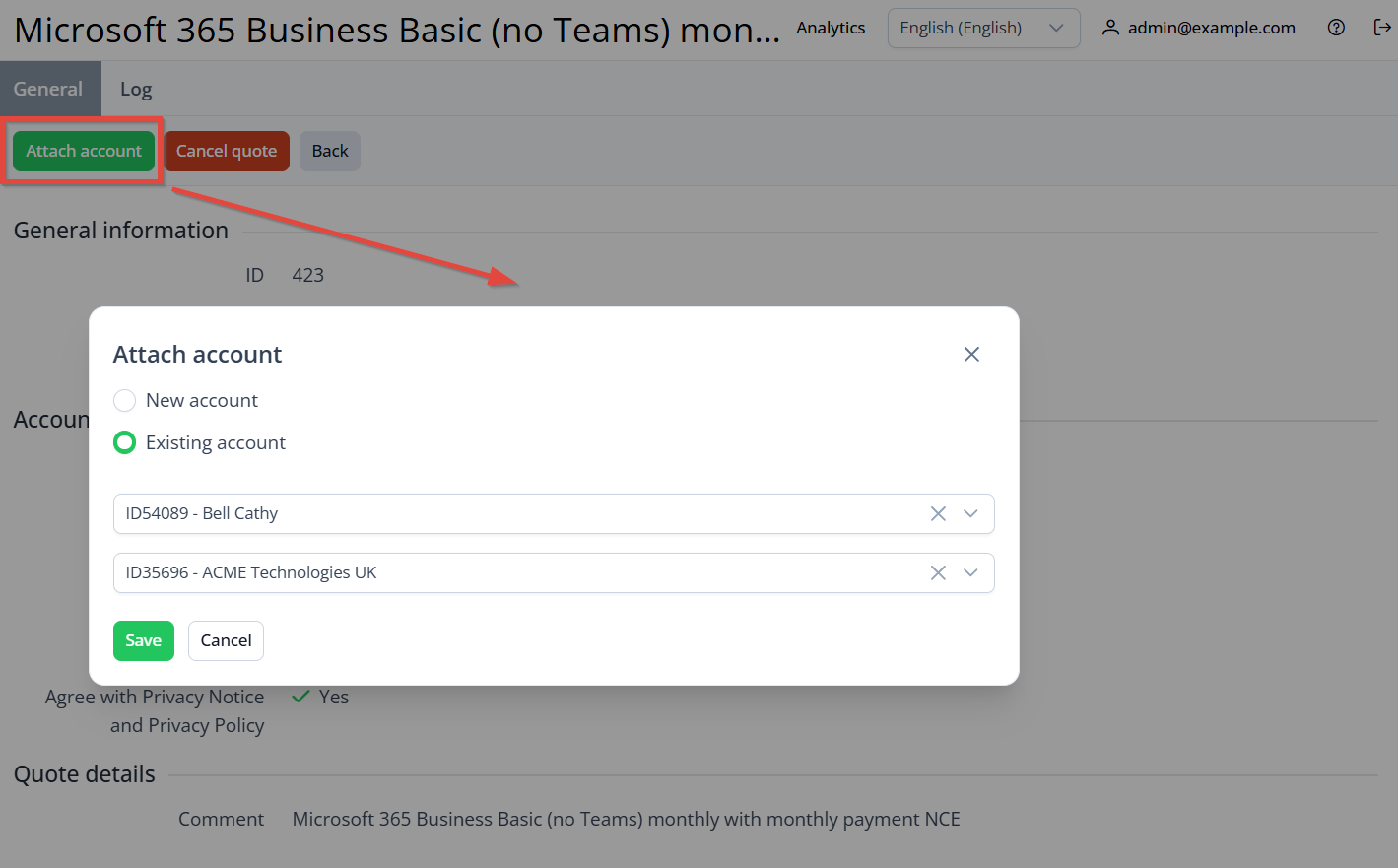Image resolution: width=1398 pixels, height=868 pixels.
Task: Click the Attach account dialog title
Action: pos(198,354)
